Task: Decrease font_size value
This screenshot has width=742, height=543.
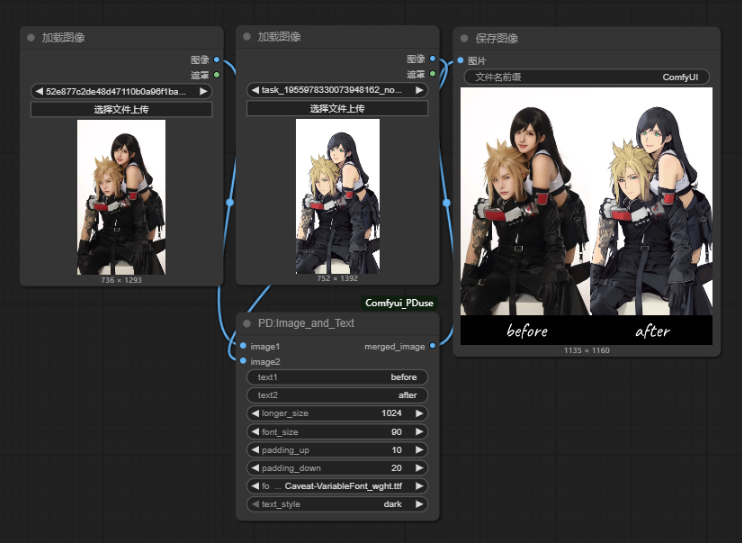Action: pyautogui.click(x=255, y=432)
